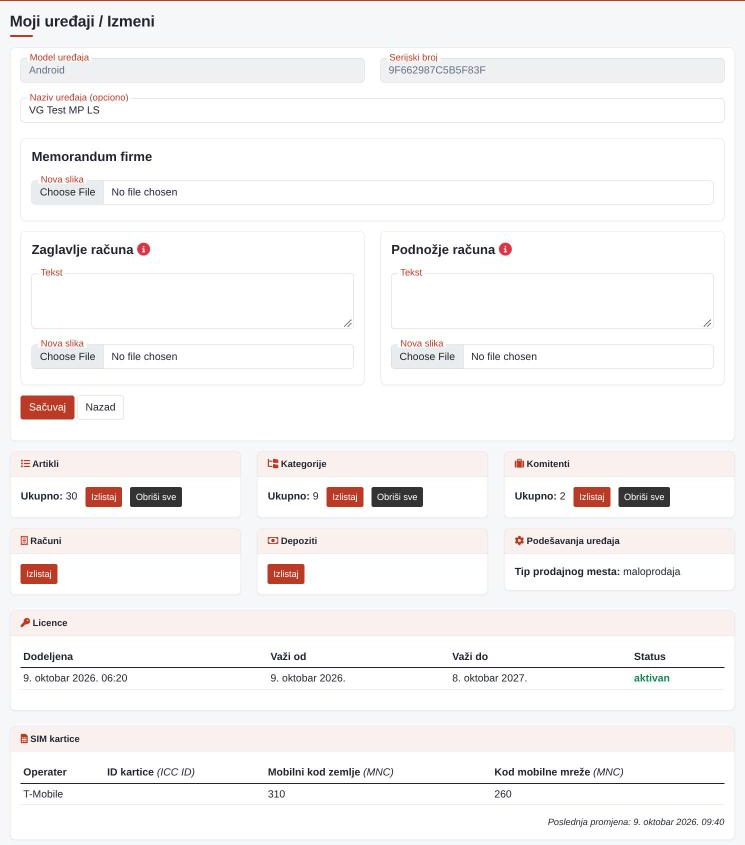Click Izlistaj in the Depoziti card

(x=286, y=574)
